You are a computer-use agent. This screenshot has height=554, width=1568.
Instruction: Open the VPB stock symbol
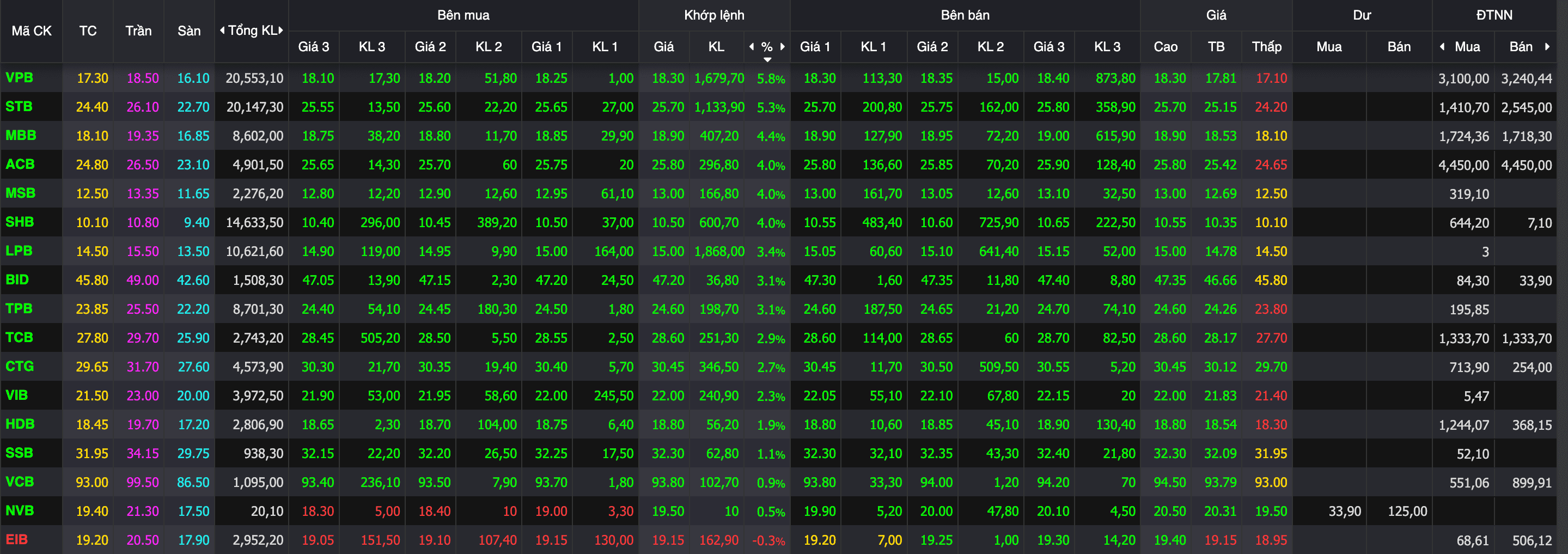(x=19, y=78)
